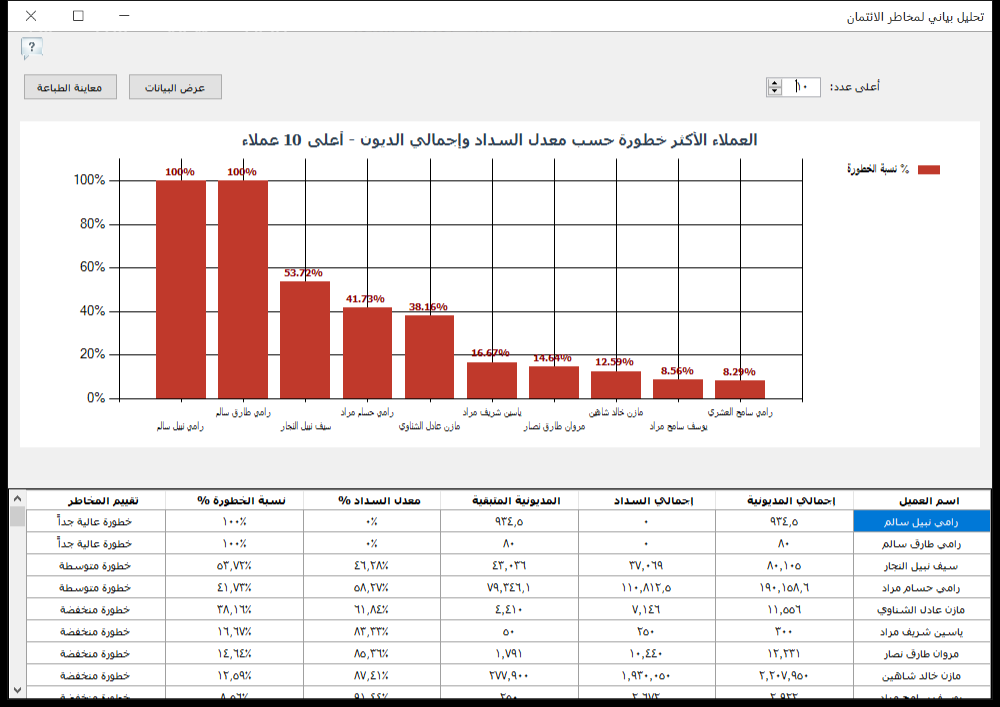Click total payments cell ١٠,٤٤٠
This screenshot has width=1000, height=707.
[646, 653]
